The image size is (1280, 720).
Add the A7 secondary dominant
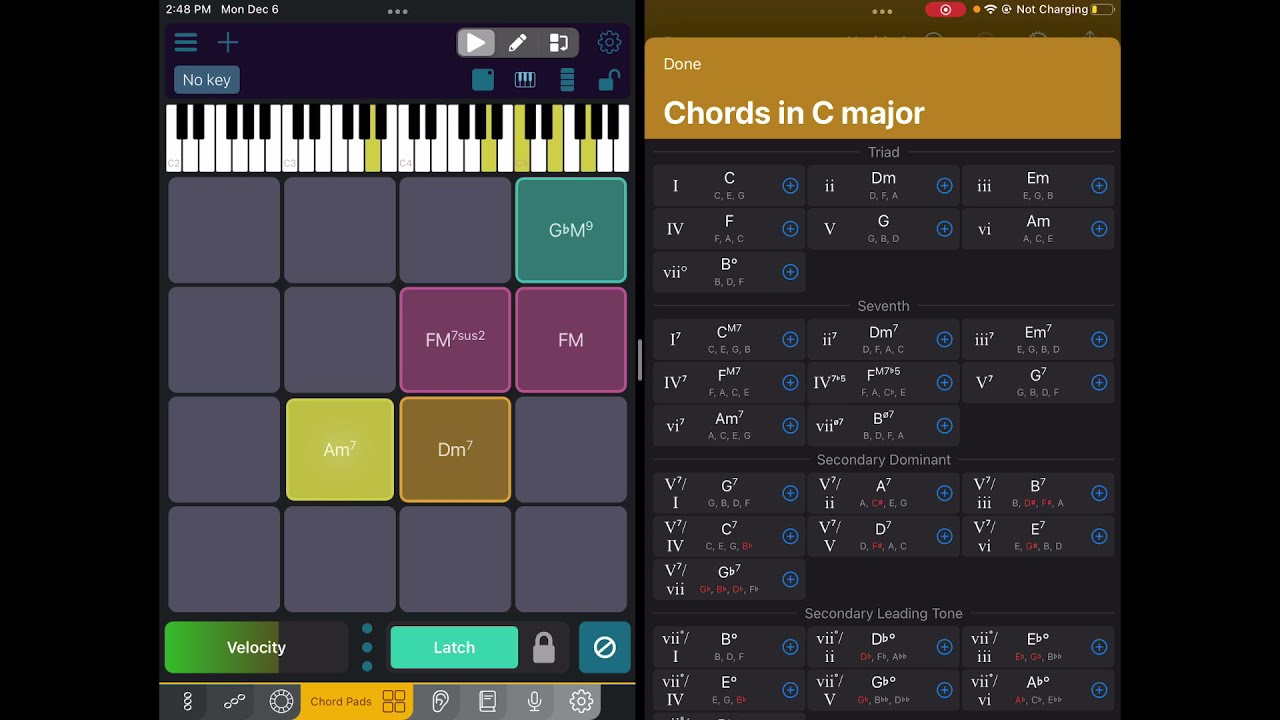[944, 493]
